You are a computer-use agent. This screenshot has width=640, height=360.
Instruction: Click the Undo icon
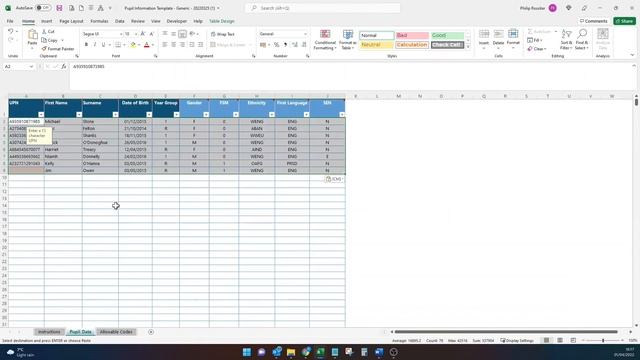(x=11, y=31)
